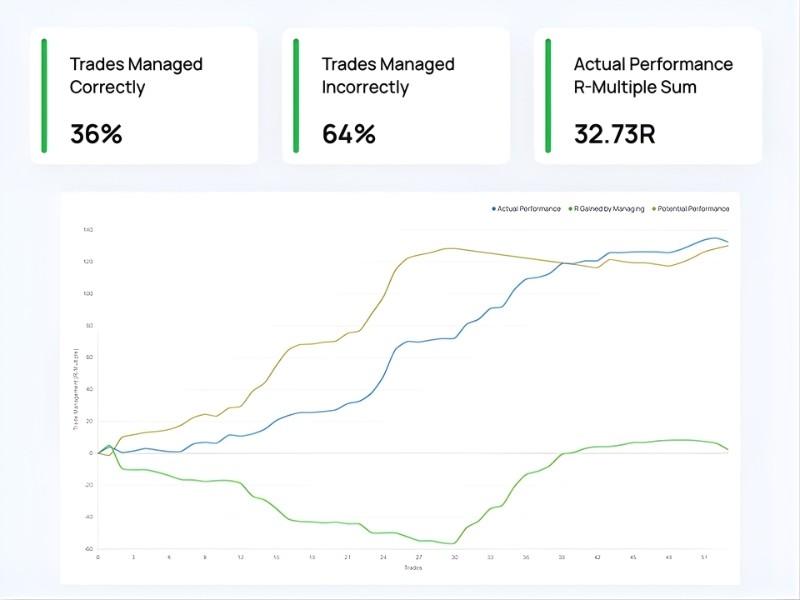Click the blue Actual Performance legend dot
Viewport: 800px width, 600px height.
tap(494, 208)
